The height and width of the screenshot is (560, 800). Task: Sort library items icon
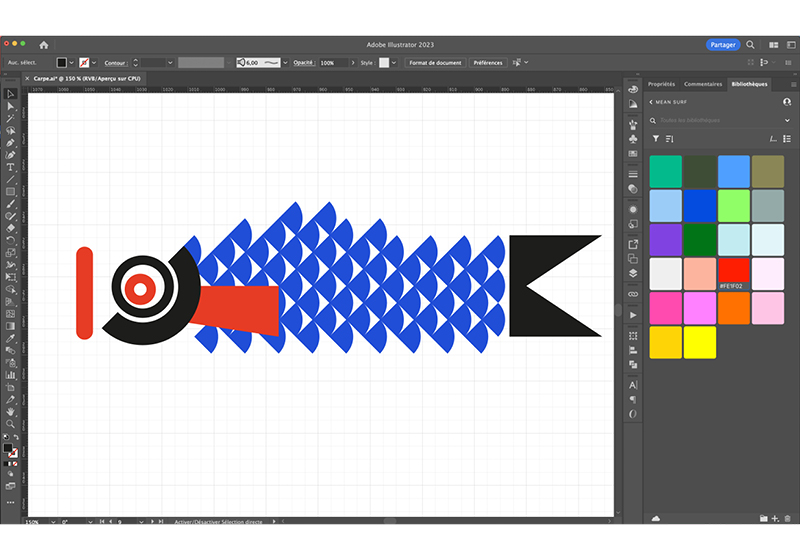(x=670, y=139)
